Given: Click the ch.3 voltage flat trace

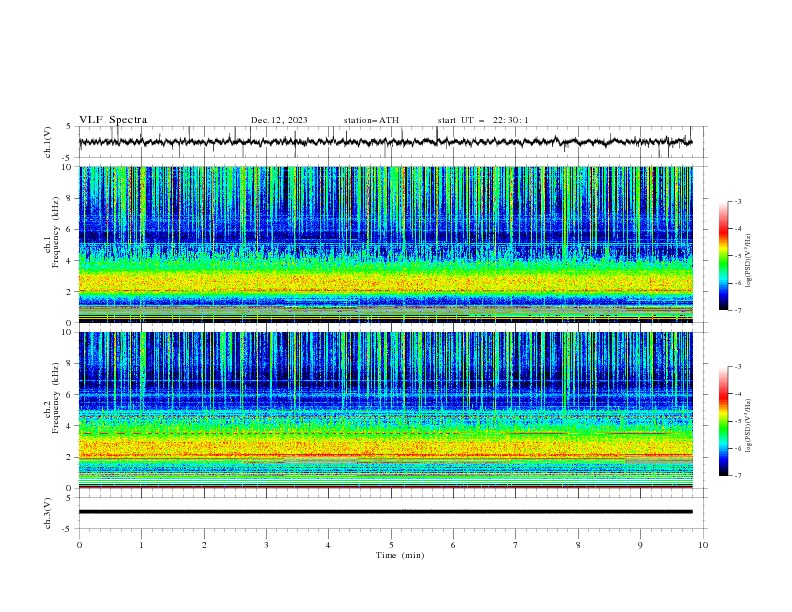Looking at the screenshot, I should pyautogui.click(x=385, y=512).
